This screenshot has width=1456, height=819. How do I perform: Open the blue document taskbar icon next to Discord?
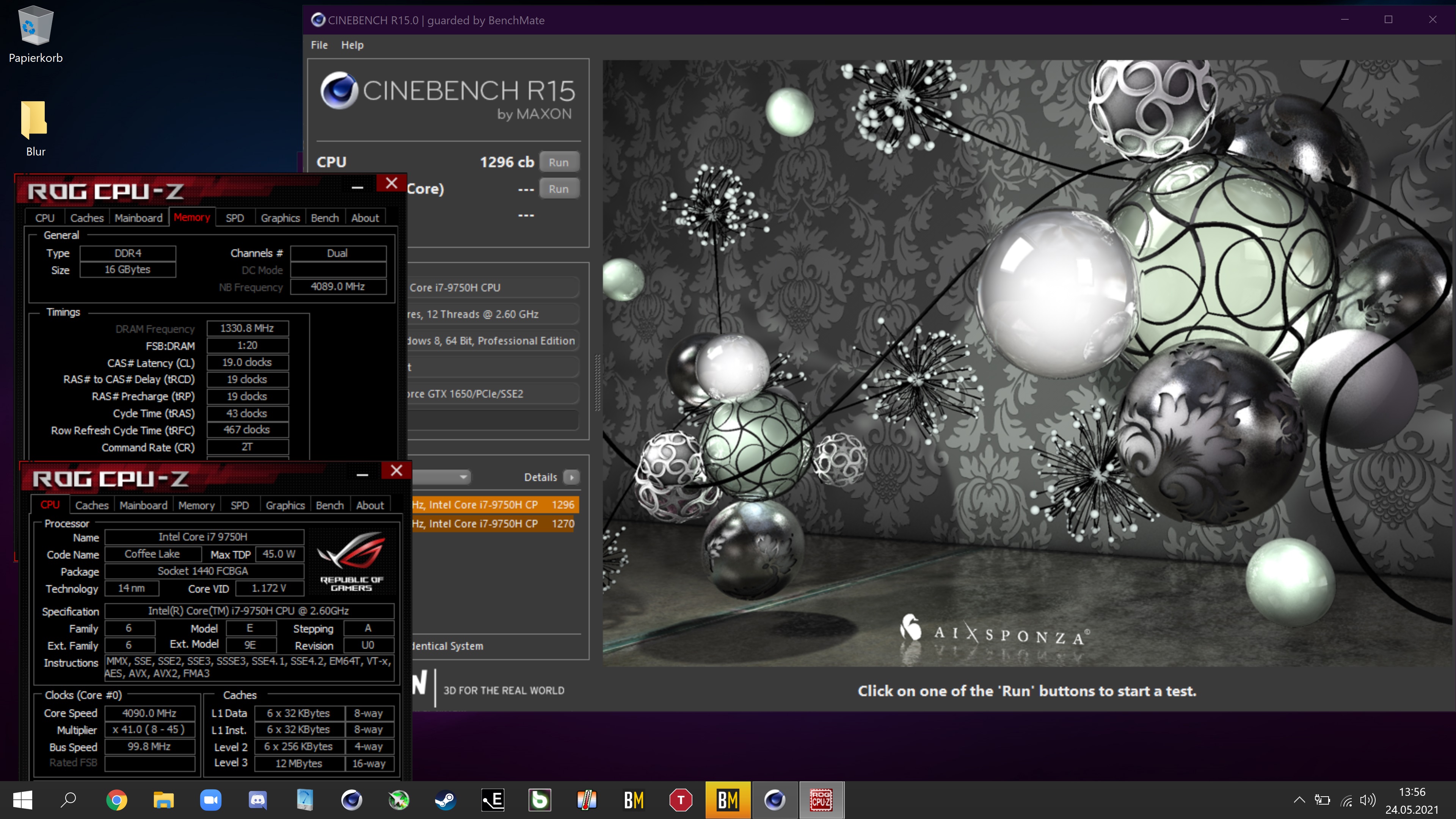(x=304, y=800)
